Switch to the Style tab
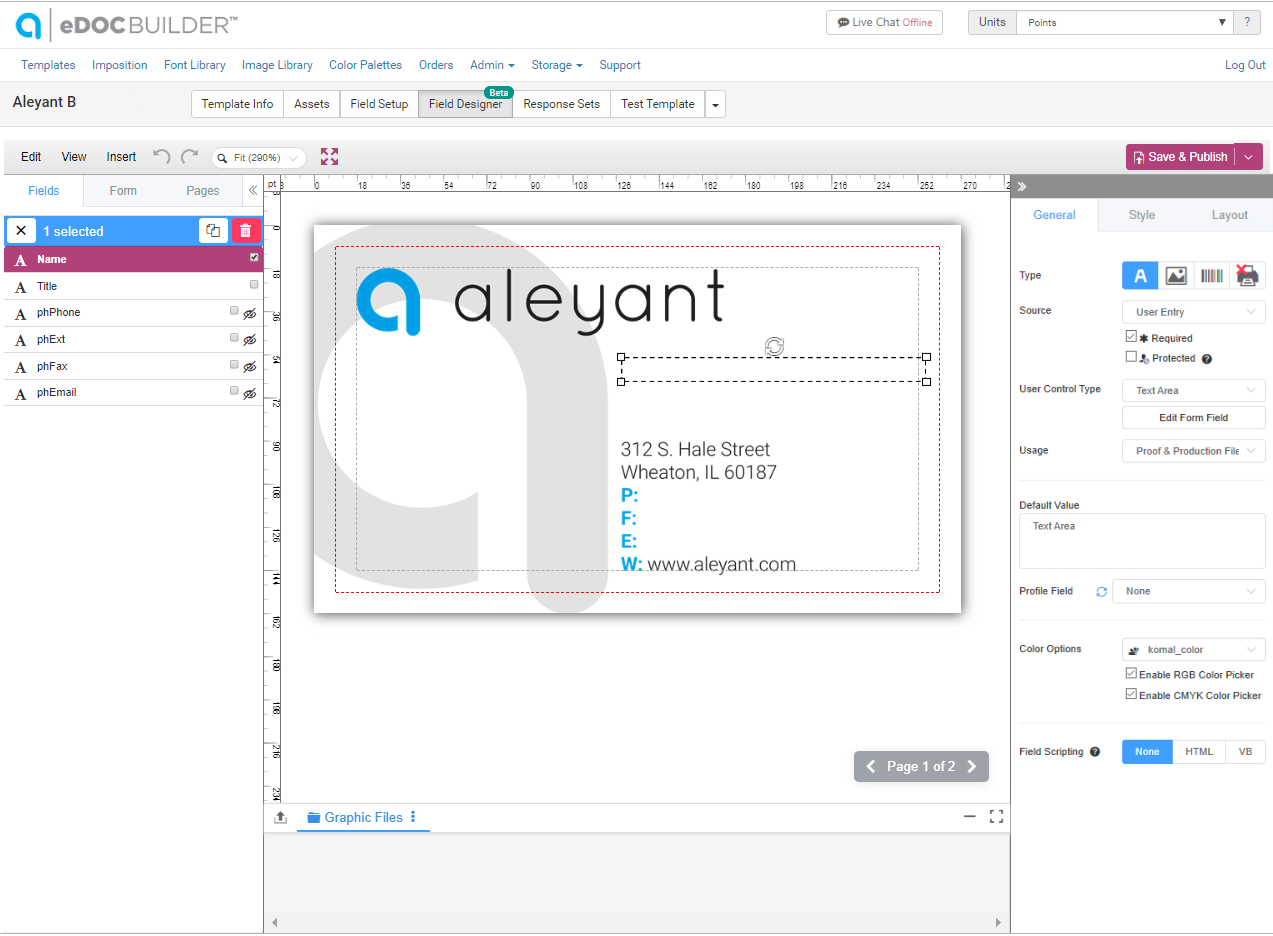Screen dimensions: 1273x936 coord(1141,215)
